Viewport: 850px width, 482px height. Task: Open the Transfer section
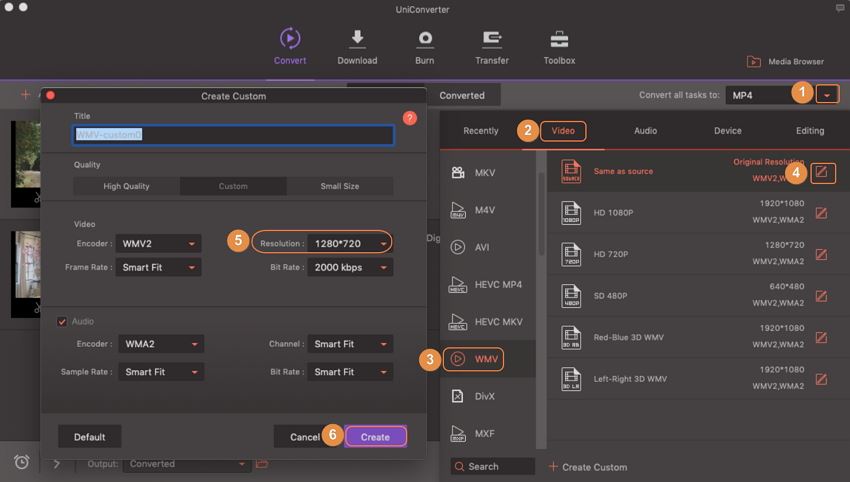coord(492,47)
